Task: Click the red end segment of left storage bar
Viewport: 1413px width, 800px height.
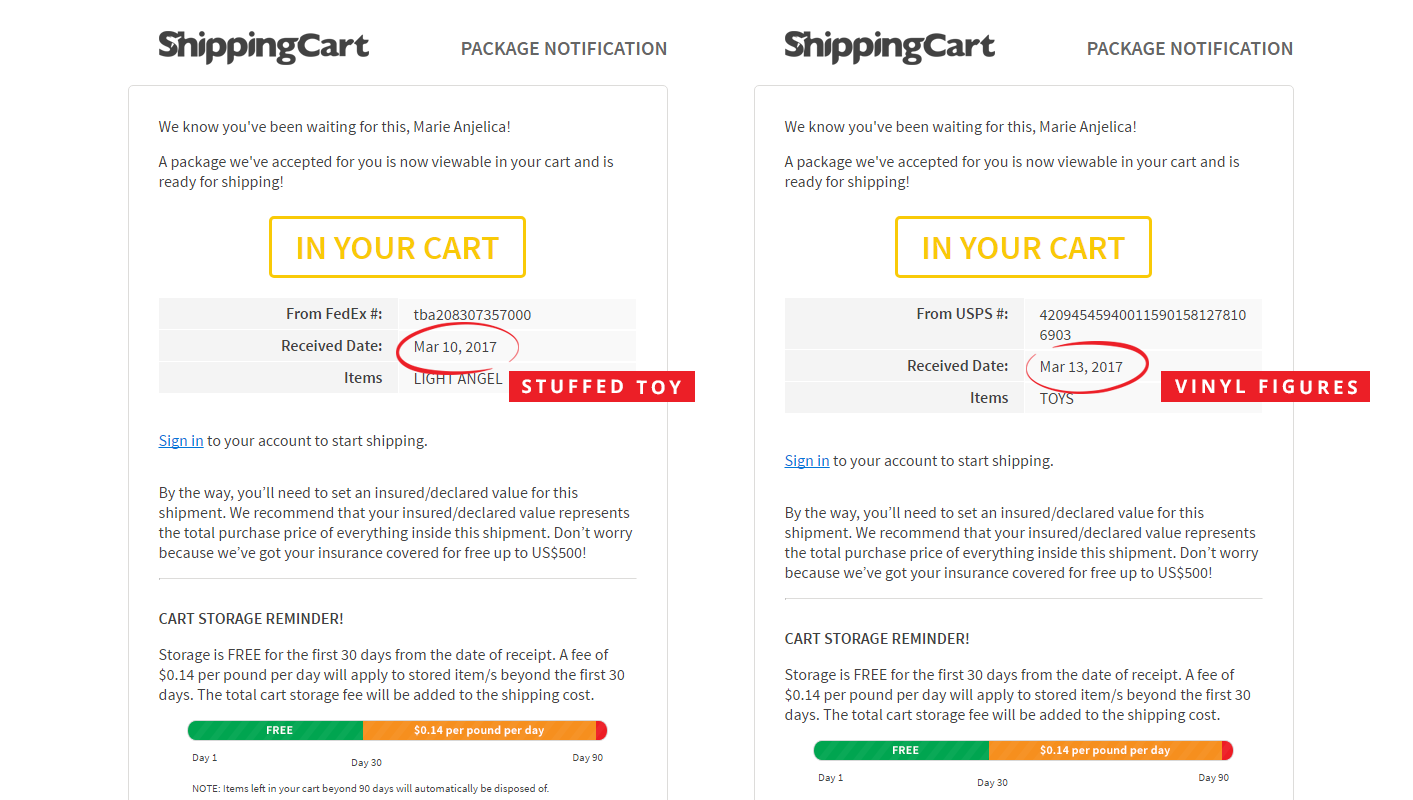Action: pos(601,730)
